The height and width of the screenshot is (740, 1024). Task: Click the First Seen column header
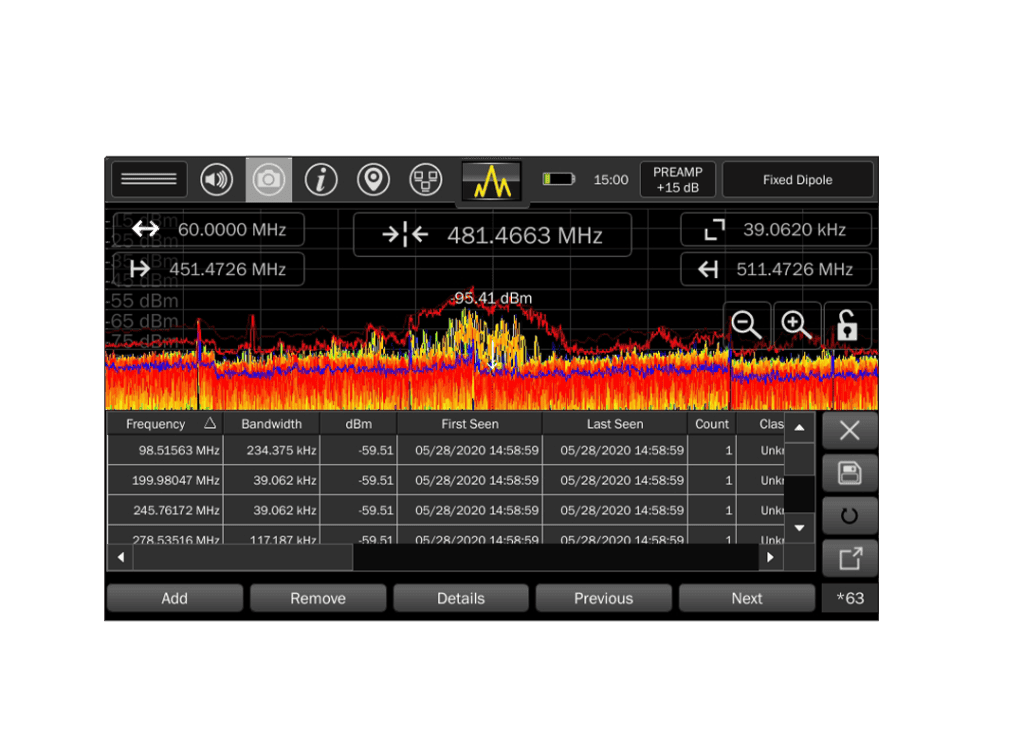(470, 424)
